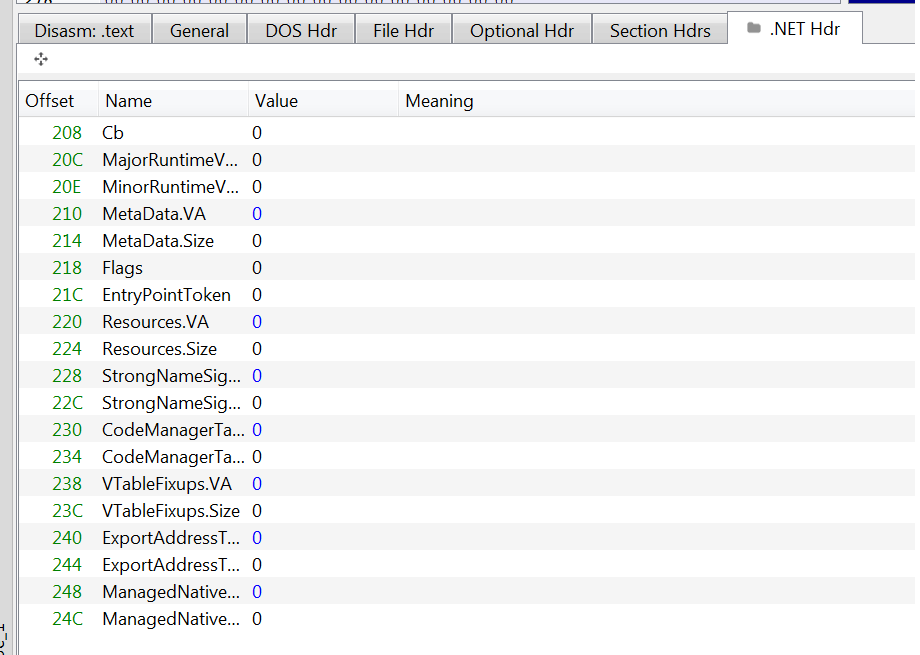Select the ManagedNative... name at offset 248
Screen dimensions: 920x655
(171, 592)
